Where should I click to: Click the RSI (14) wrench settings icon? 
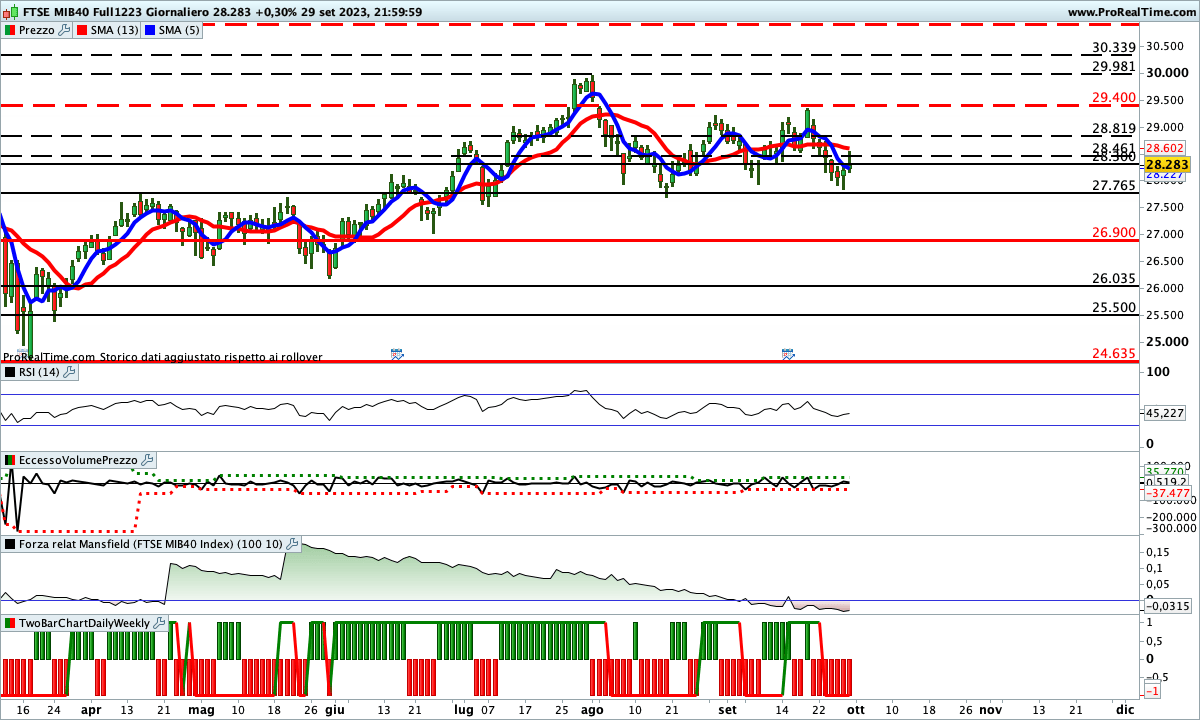click(x=69, y=372)
